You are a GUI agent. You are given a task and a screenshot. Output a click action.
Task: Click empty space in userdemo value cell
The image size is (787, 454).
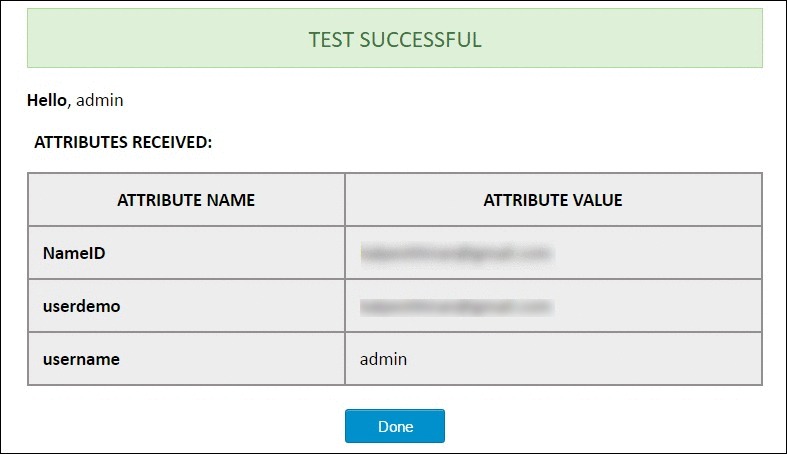click(658, 307)
